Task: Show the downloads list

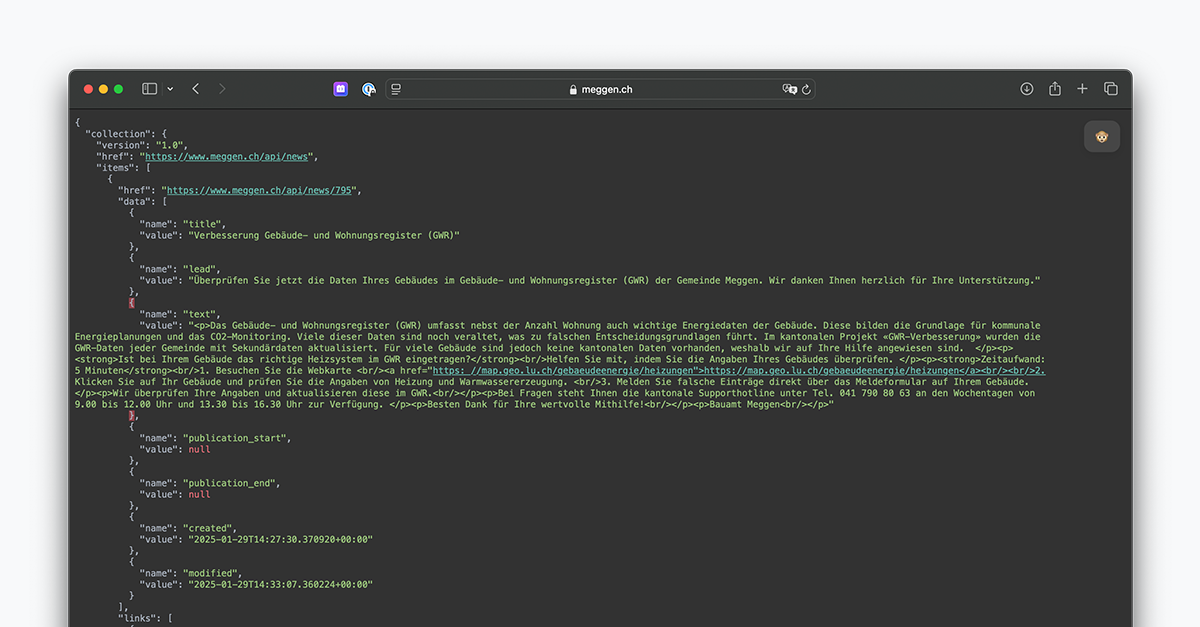Action: pyautogui.click(x=1026, y=89)
